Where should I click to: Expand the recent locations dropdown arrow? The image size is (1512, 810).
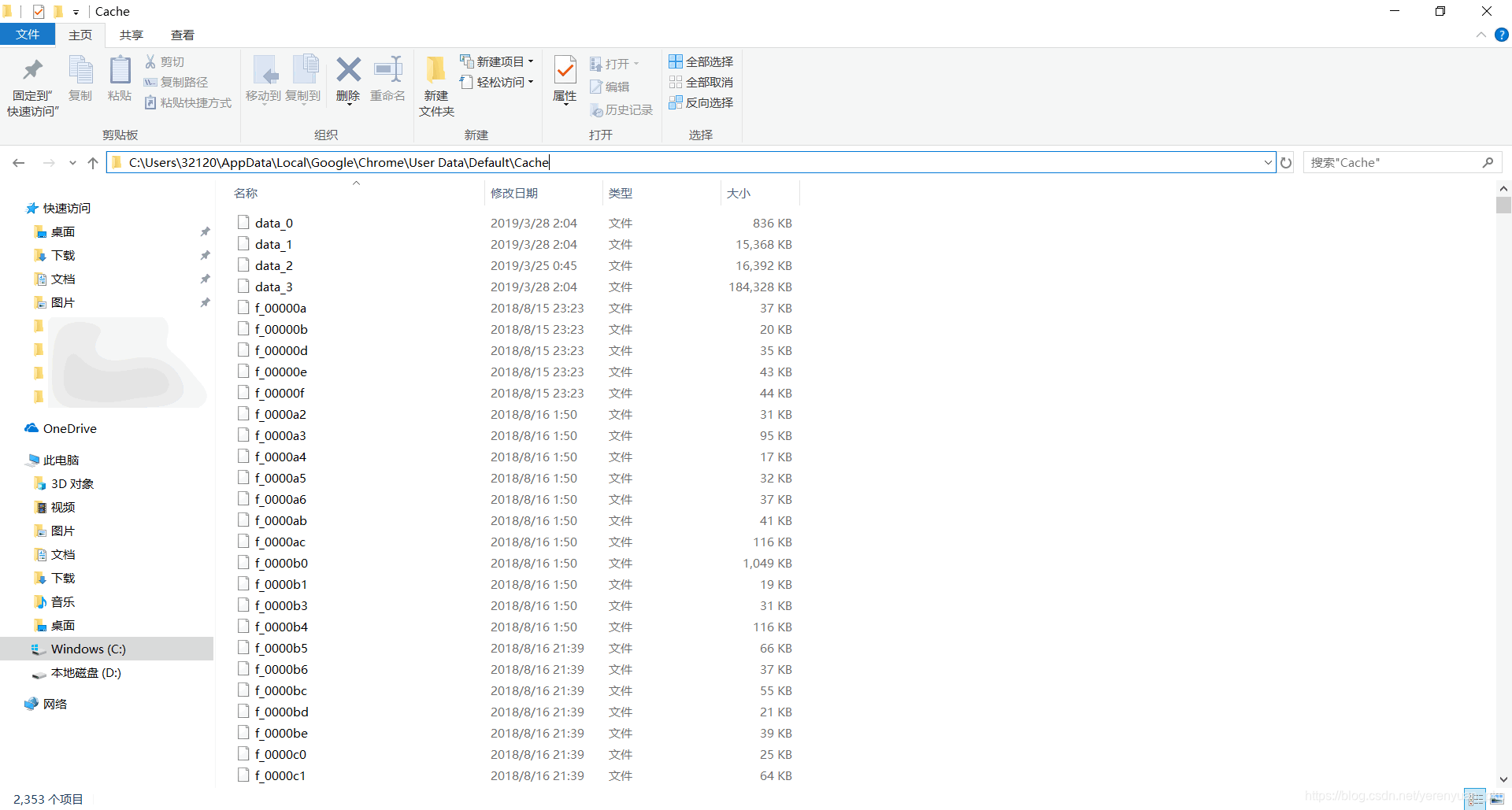click(x=72, y=163)
